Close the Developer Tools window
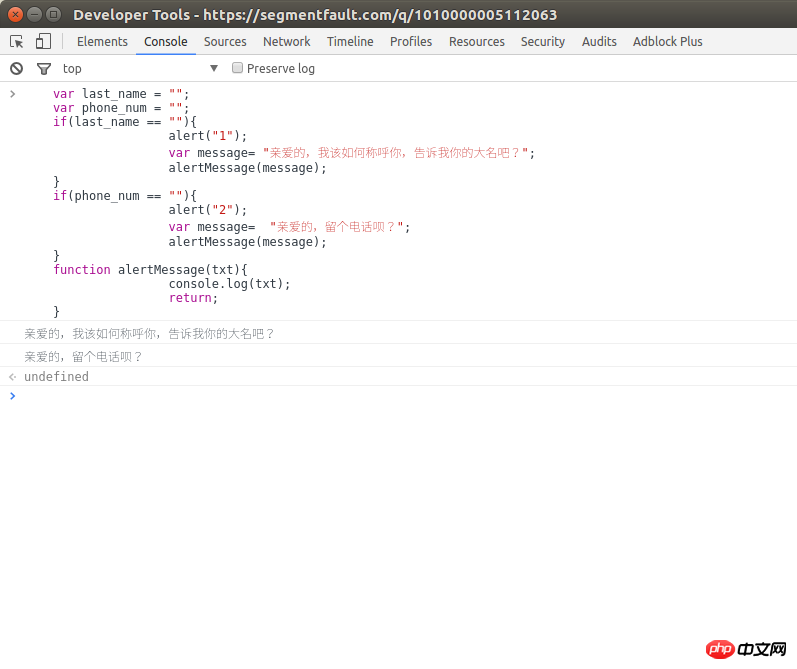Viewport: 797px width, 669px height. pos(16,14)
